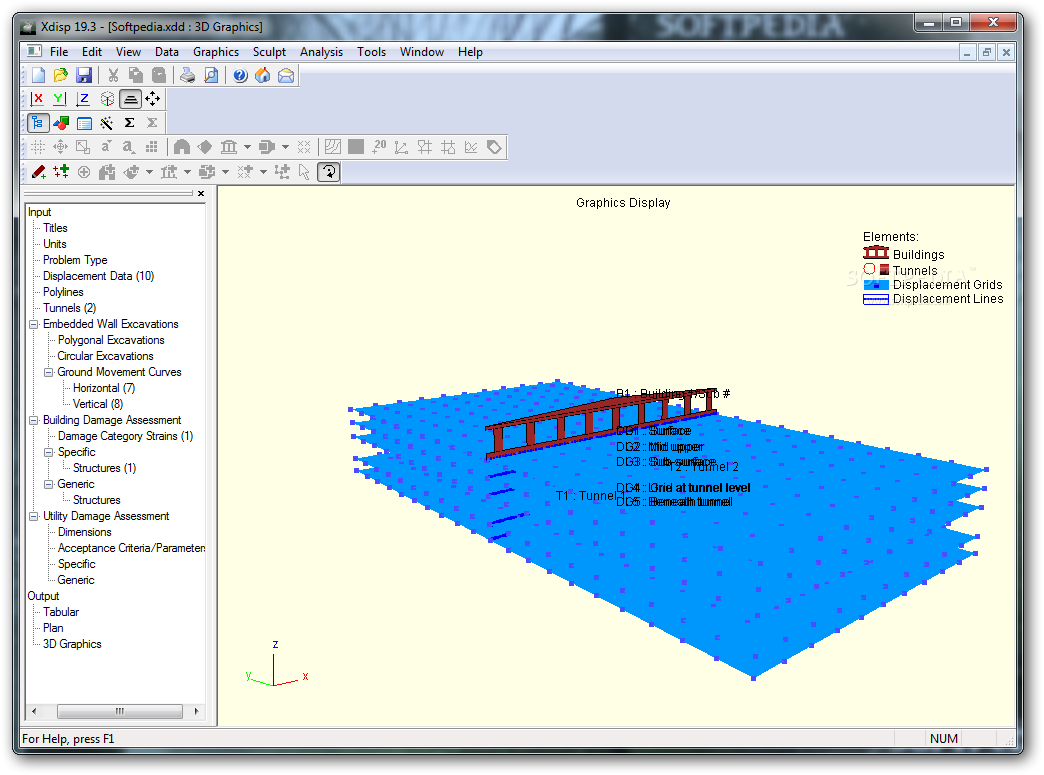Open the tabular output list icon
Image resolution: width=1044 pixels, height=775 pixels.
[x=84, y=123]
